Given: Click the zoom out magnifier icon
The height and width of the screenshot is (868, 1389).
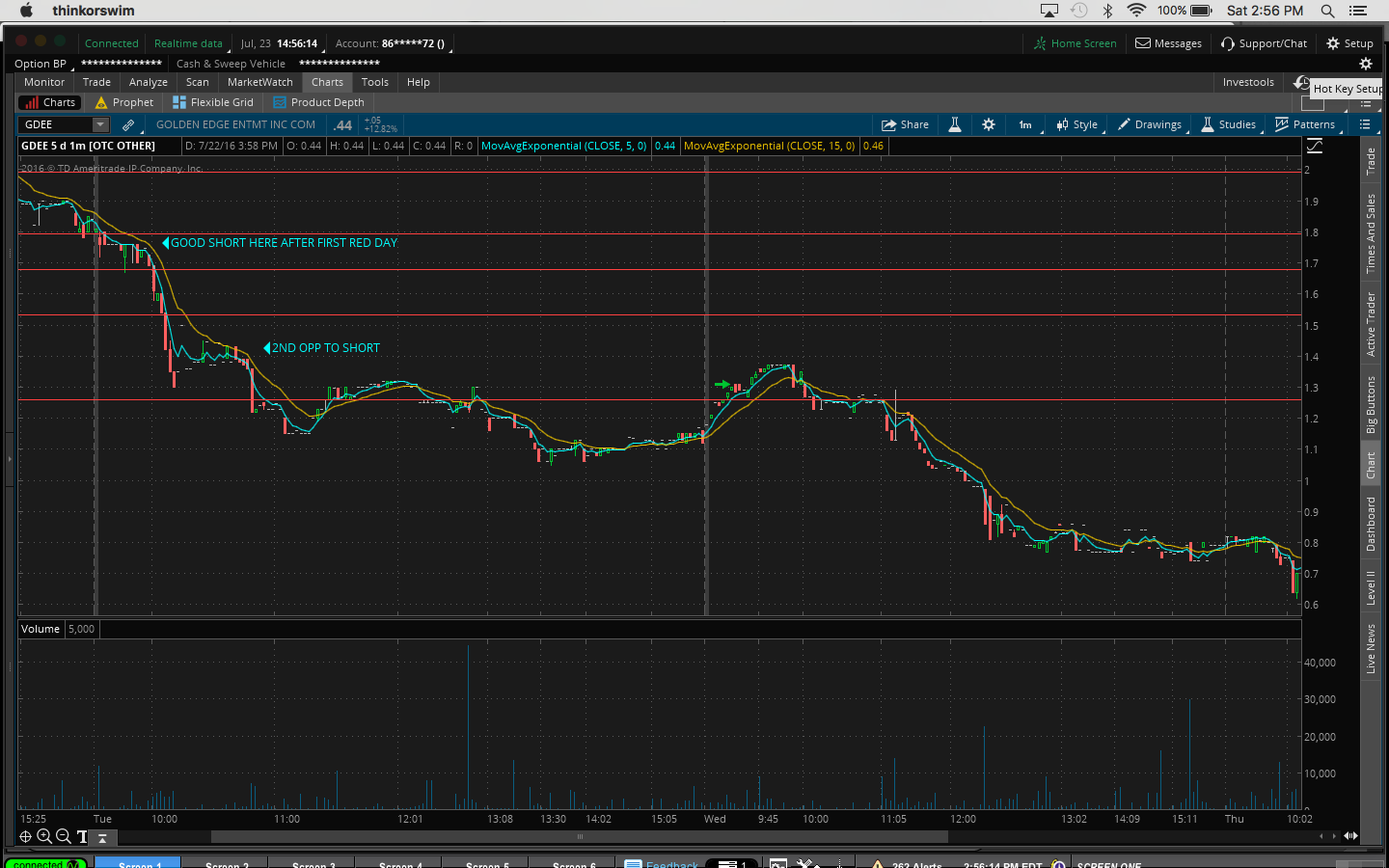Looking at the screenshot, I should 64,837.
